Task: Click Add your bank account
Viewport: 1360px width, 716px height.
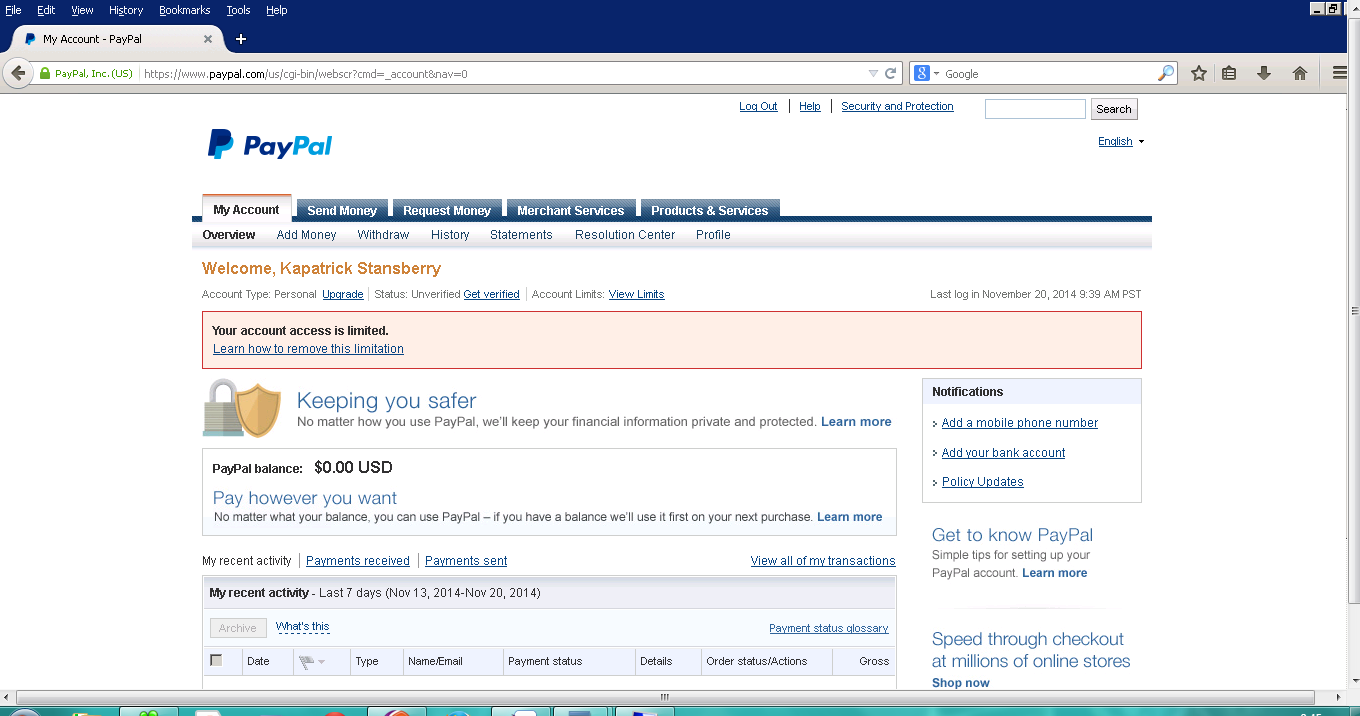Action: (1003, 453)
